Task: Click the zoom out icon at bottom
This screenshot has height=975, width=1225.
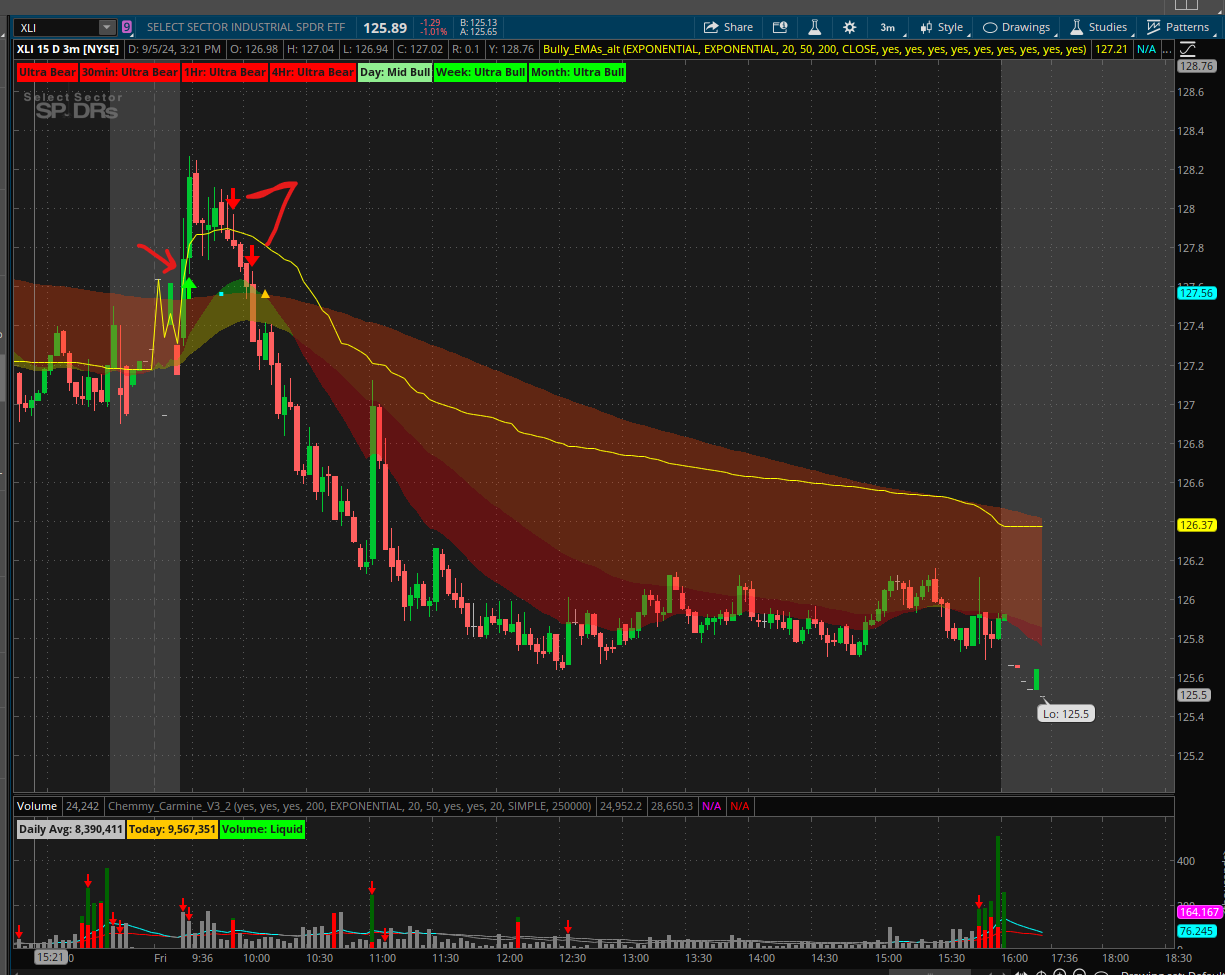Action: pos(1079,974)
